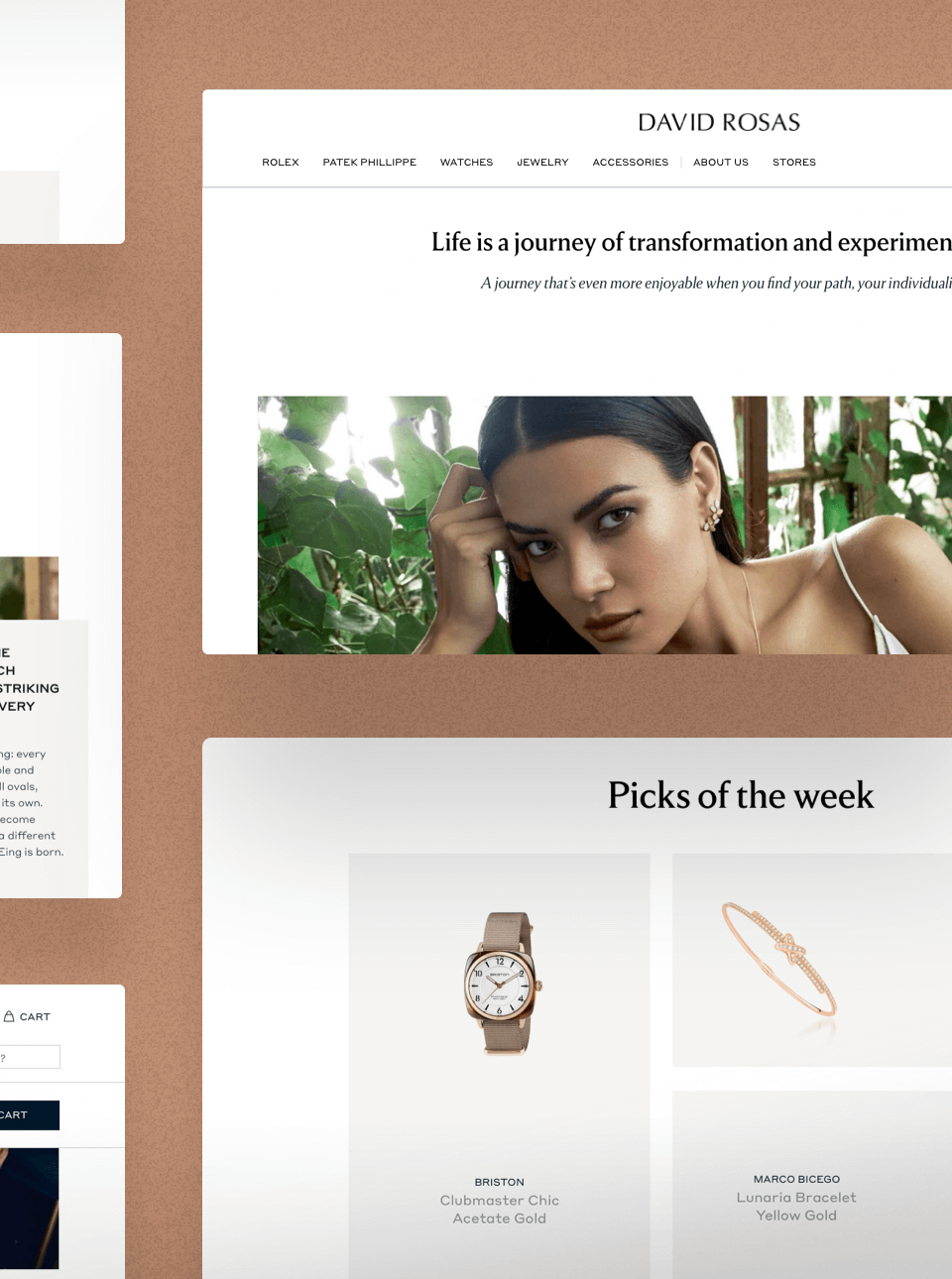The width and height of the screenshot is (952, 1279).
Task: Open the Marco Bicego brand link
Action: [x=796, y=1179]
